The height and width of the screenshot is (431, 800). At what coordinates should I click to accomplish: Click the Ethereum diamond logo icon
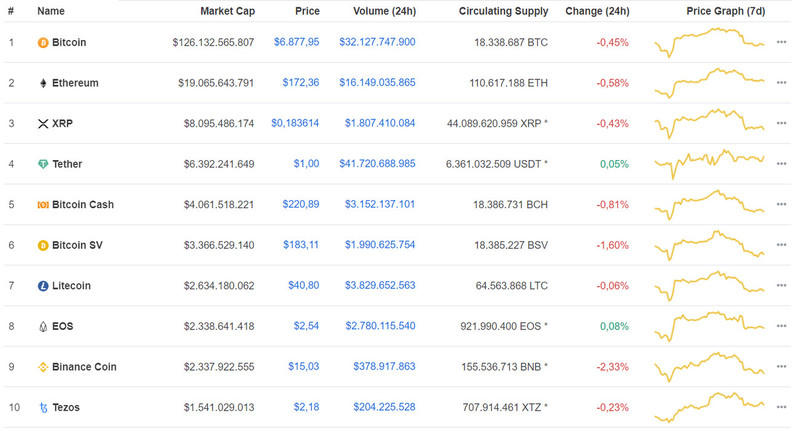(x=42, y=83)
